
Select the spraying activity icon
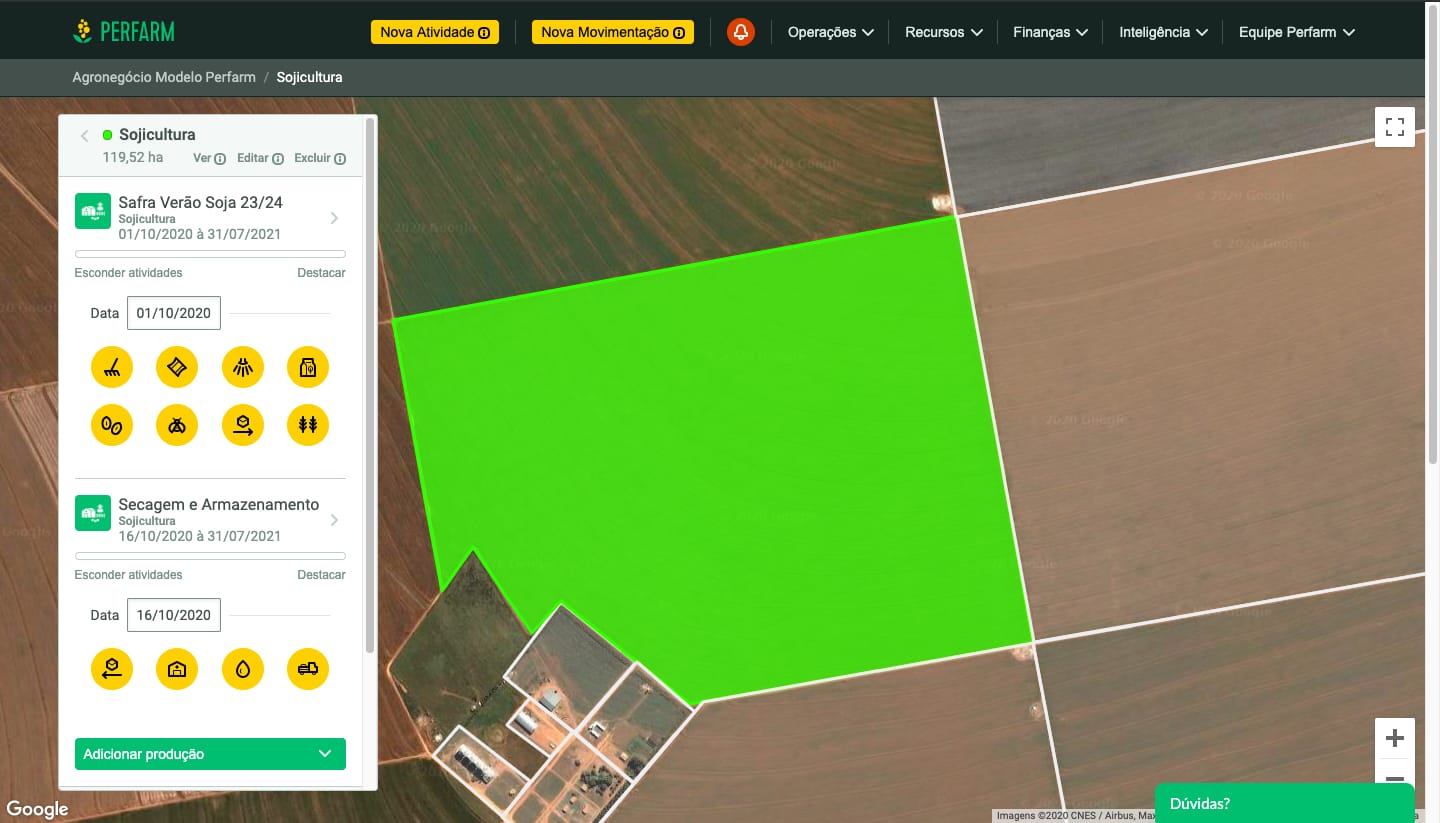pyautogui.click(x=242, y=368)
